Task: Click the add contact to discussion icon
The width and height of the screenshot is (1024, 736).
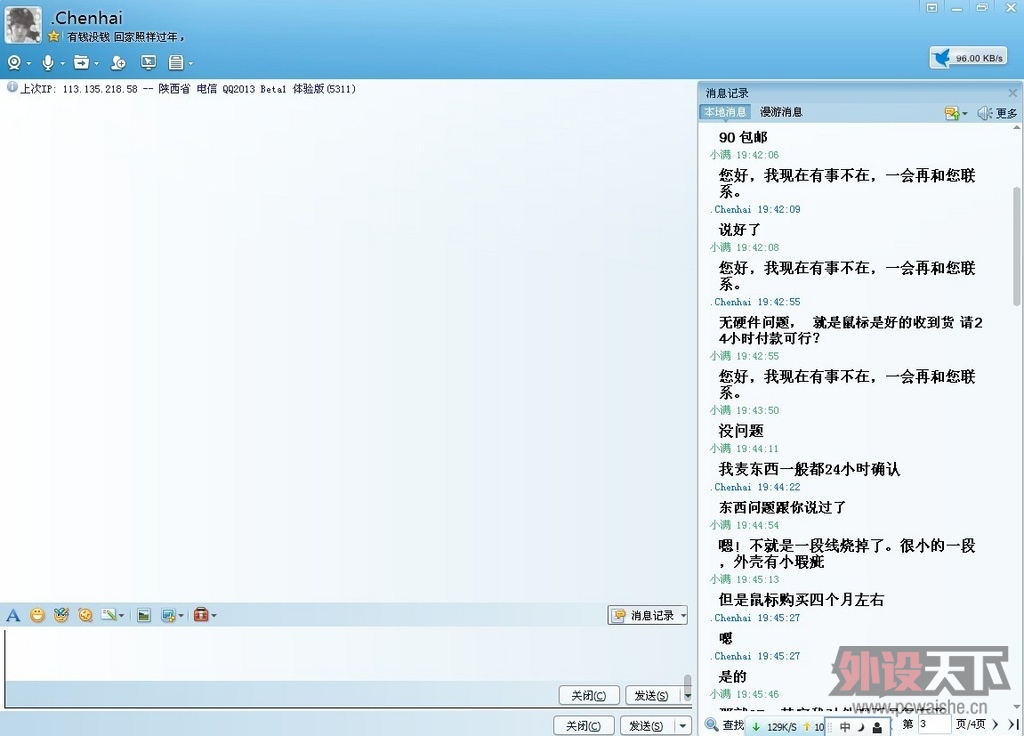Action: [x=118, y=63]
